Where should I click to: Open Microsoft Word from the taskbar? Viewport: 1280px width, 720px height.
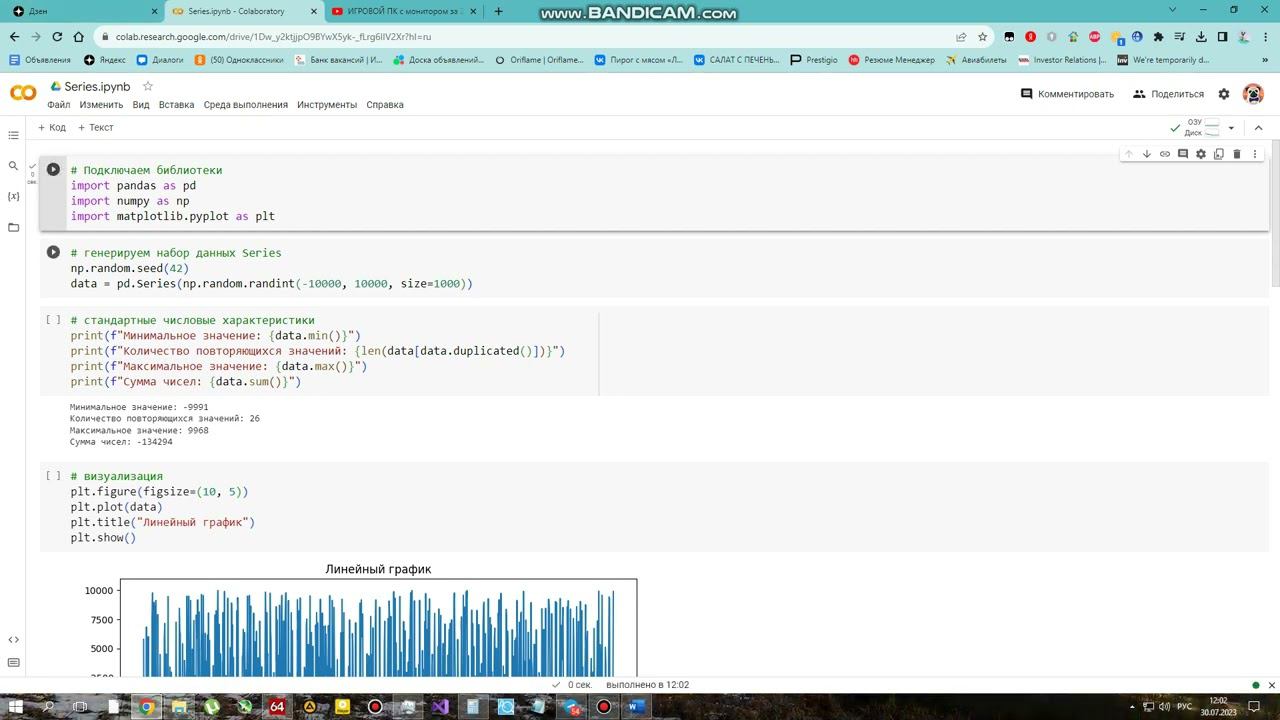click(635, 707)
